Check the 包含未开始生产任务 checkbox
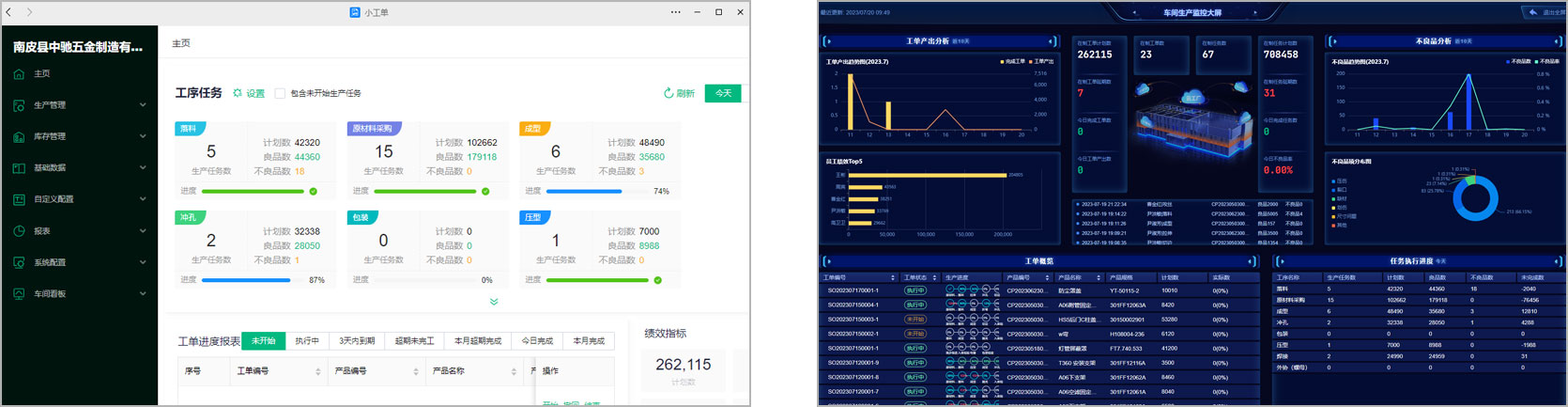This screenshot has height=407, width=1568. [280, 94]
